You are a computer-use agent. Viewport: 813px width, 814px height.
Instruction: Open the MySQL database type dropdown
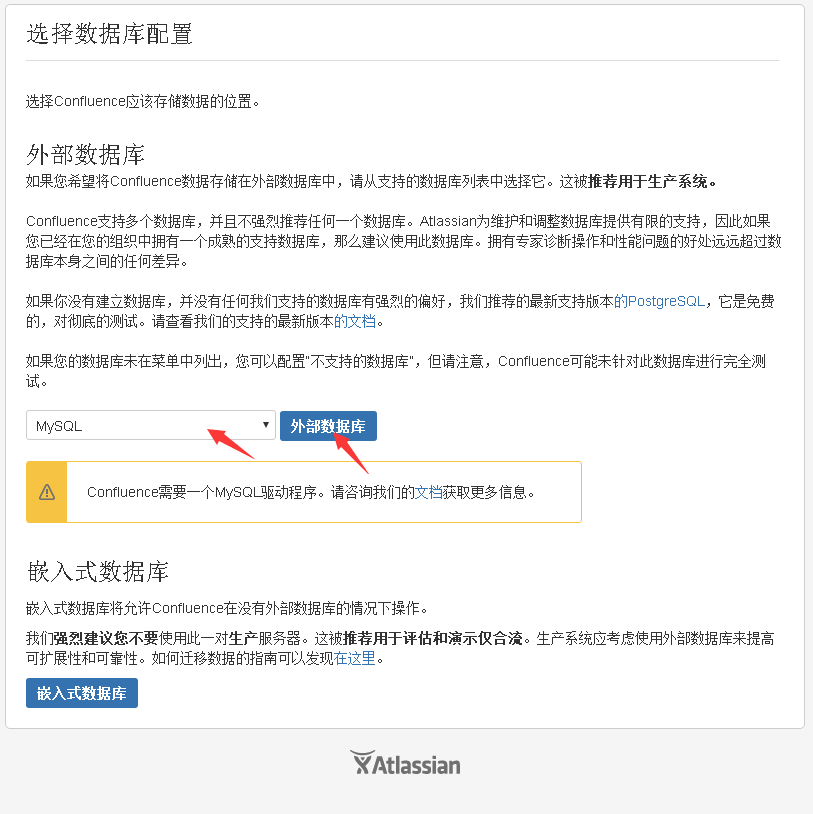[x=151, y=426]
